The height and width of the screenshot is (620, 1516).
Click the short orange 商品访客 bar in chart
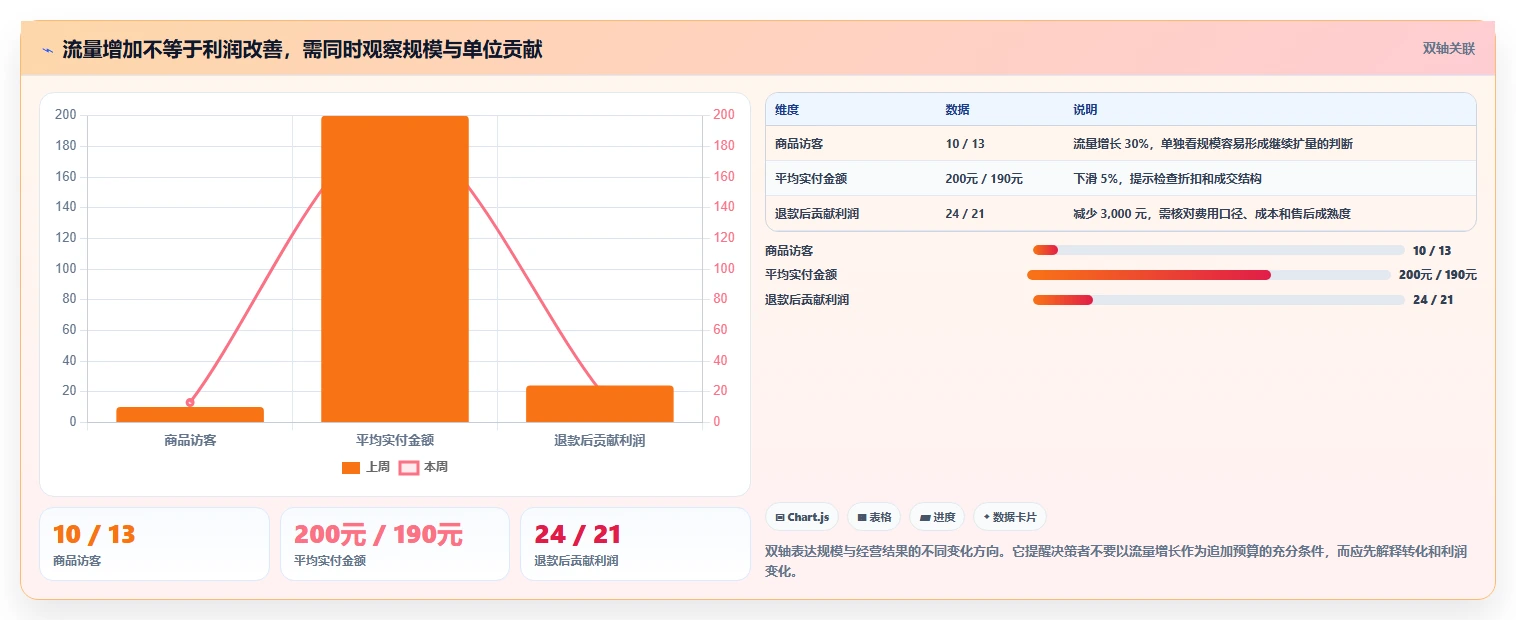pos(190,414)
